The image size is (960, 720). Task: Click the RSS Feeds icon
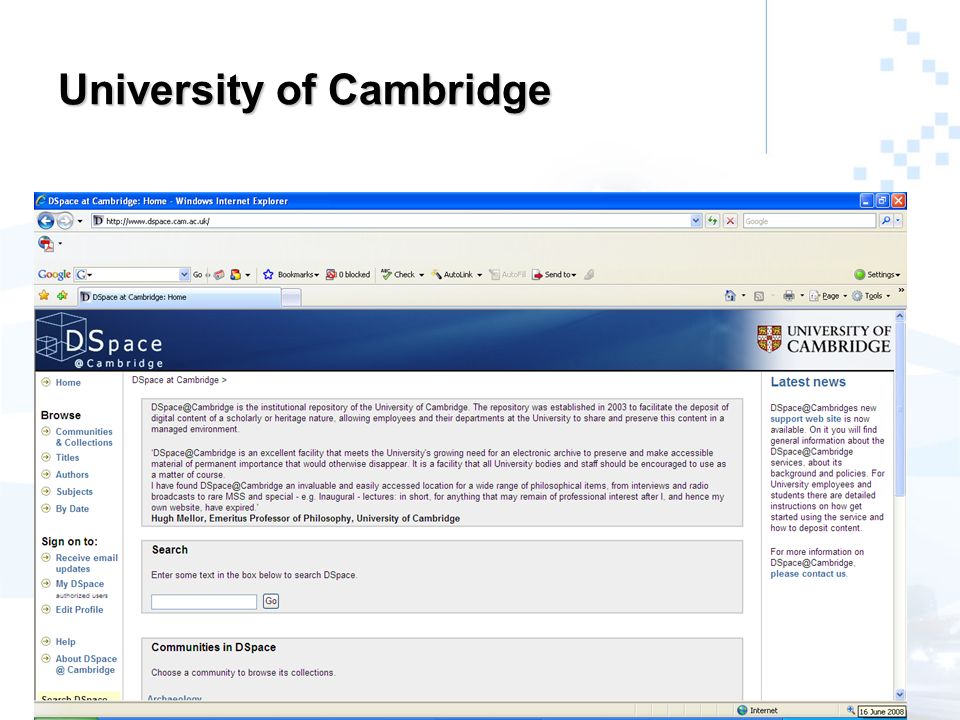point(759,296)
